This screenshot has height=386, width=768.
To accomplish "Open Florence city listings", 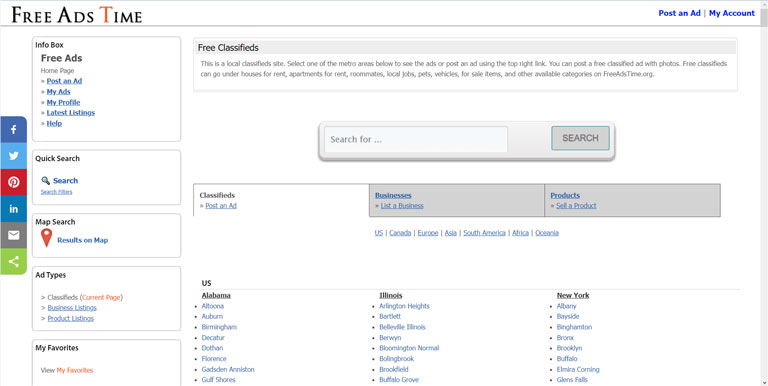I will pyautogui.click(x=214, y=359).
